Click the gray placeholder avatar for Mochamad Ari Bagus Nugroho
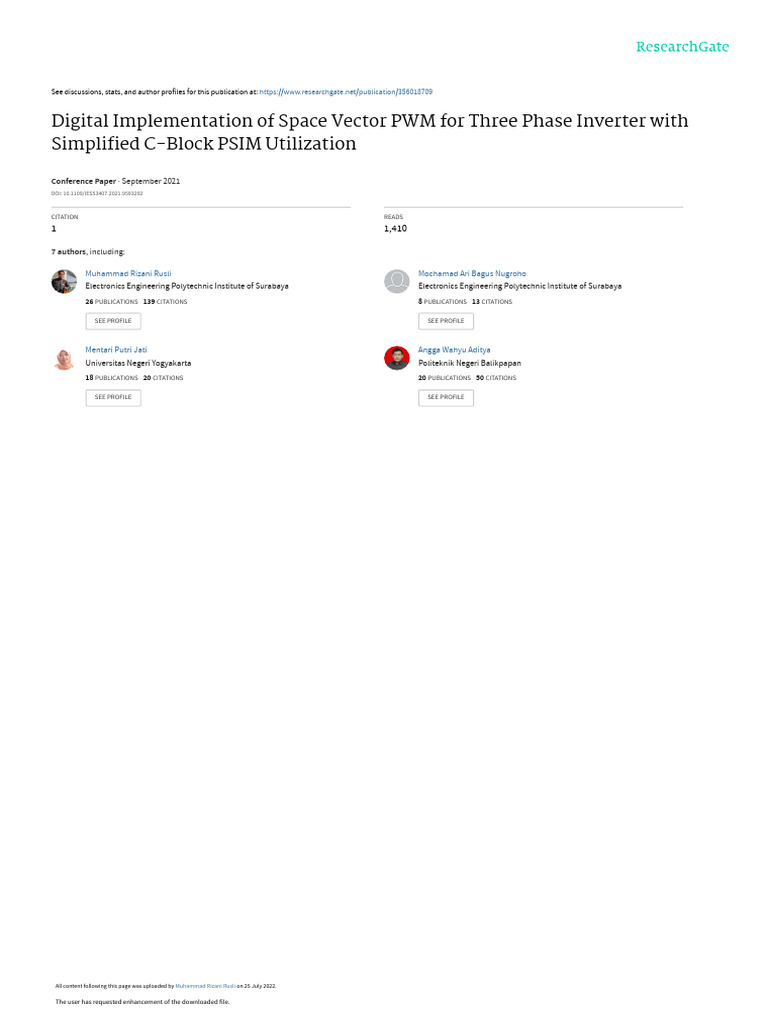The width and height of the screenshot is (768, 1024). [396, 281]
